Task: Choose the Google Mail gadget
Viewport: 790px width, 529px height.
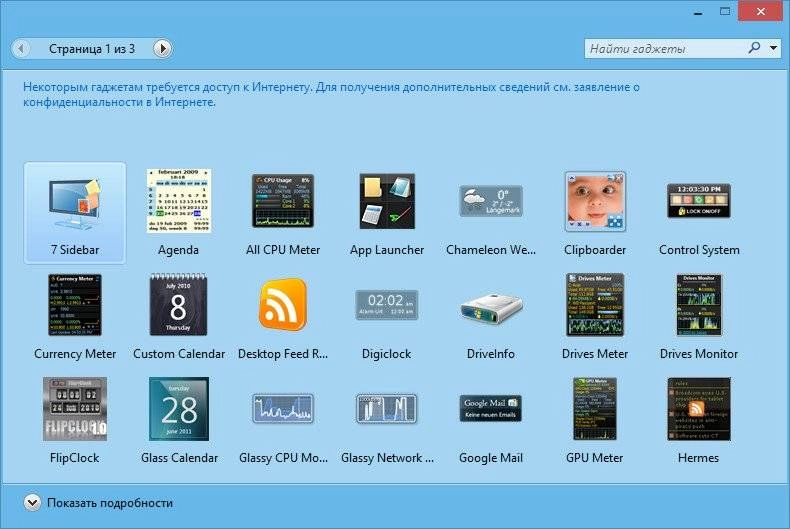Action: pyautogui.click(x=491, y=409)
